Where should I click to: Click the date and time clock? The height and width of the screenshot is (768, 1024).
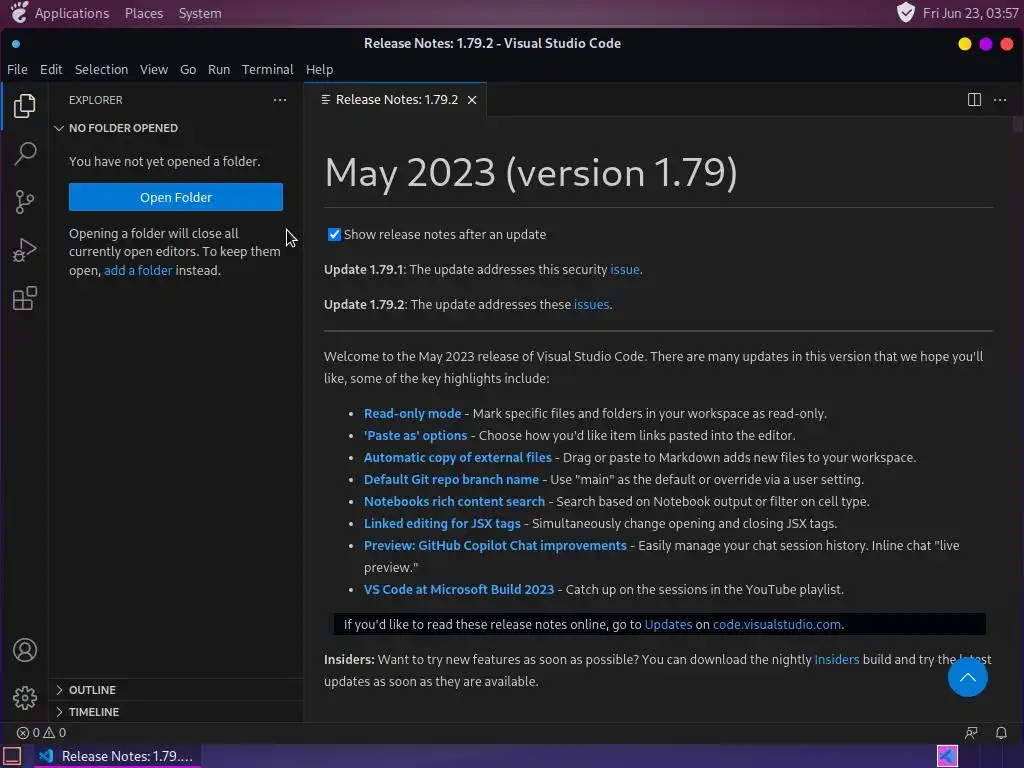(x=970, y=13)
